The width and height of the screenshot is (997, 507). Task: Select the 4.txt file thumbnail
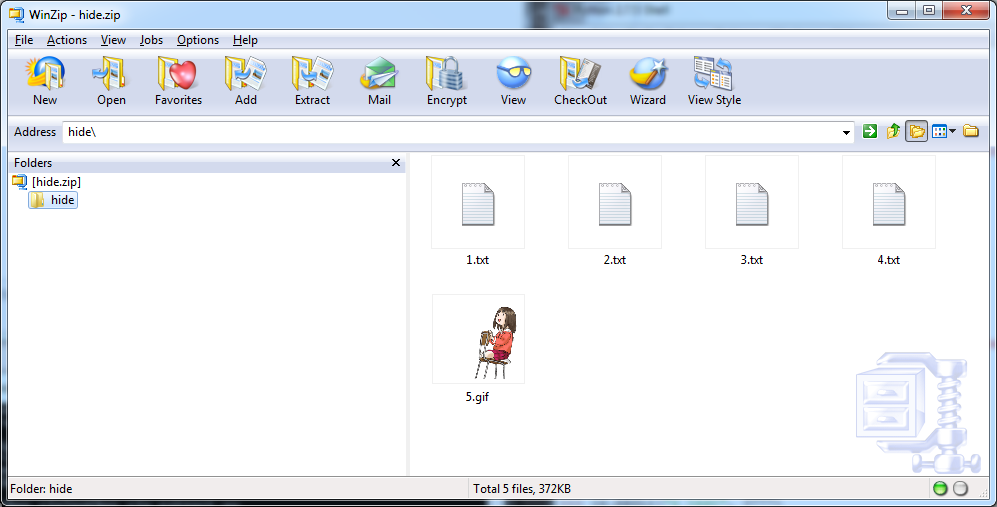pyautogui.click(x=889, y=202)
